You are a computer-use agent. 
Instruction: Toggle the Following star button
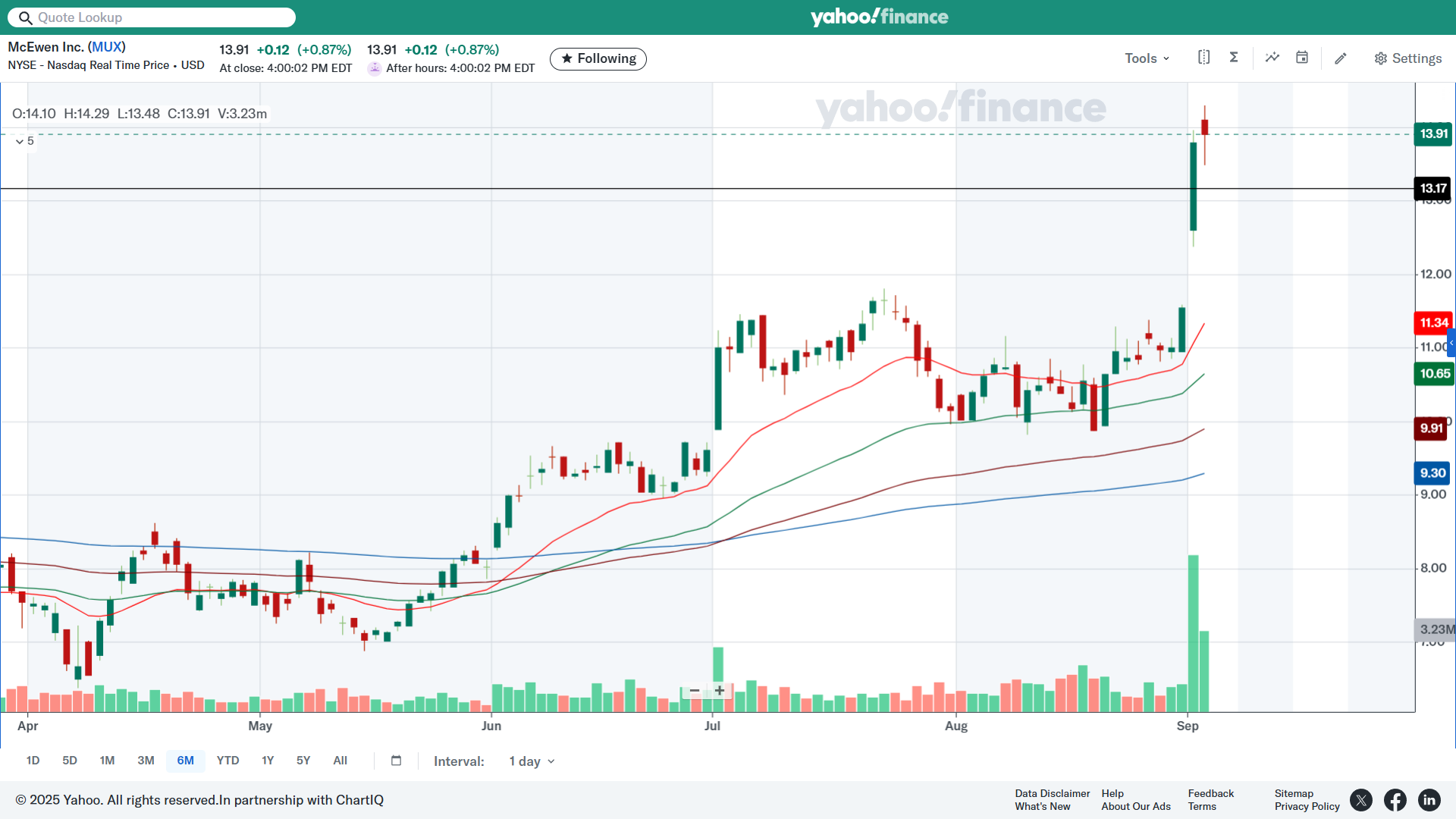click(x=598, y=59)
